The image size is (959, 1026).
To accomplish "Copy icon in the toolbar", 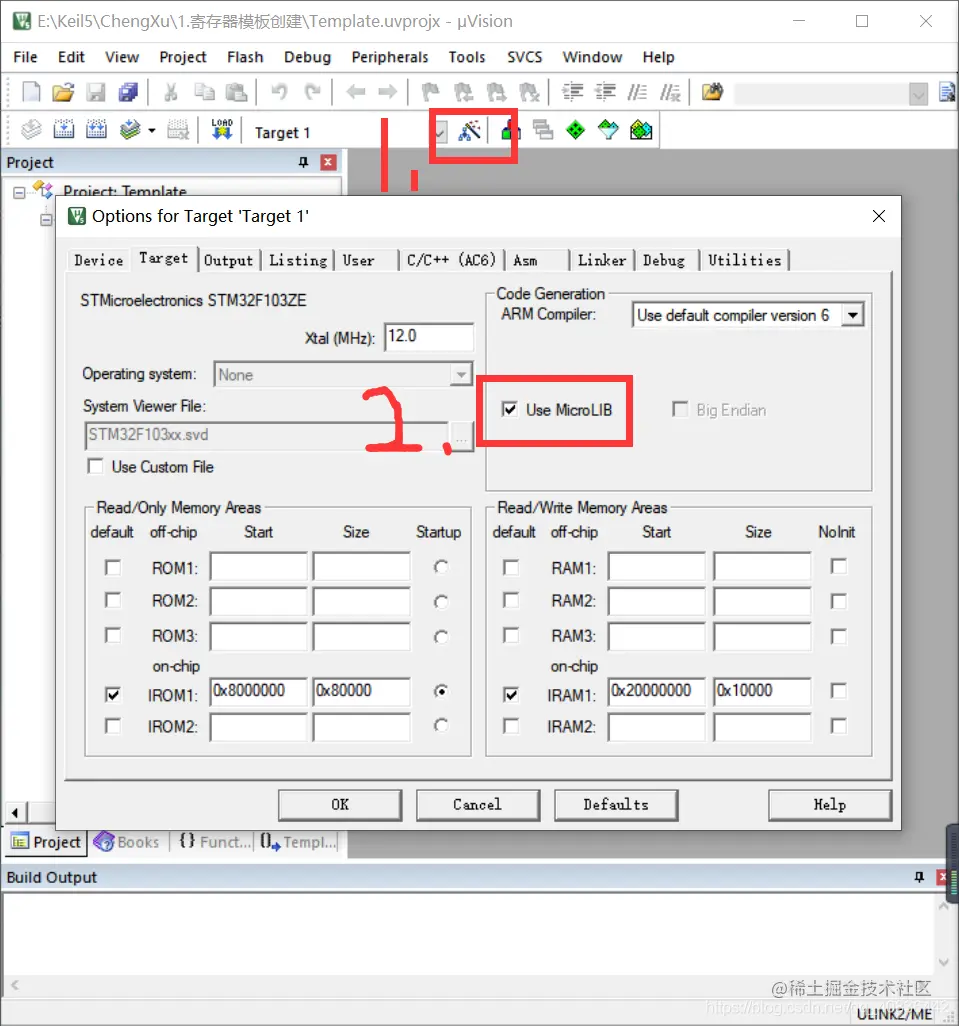I will click(204, 92).
